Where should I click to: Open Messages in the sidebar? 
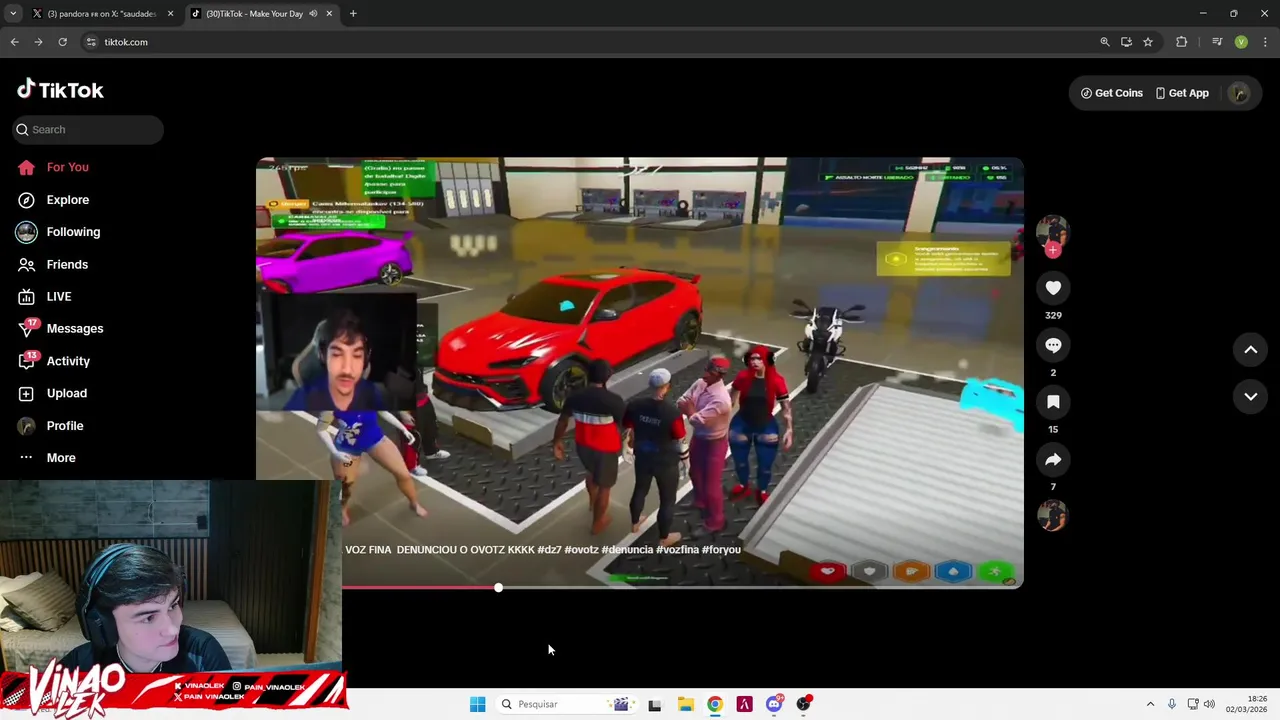tap(60, 328)
